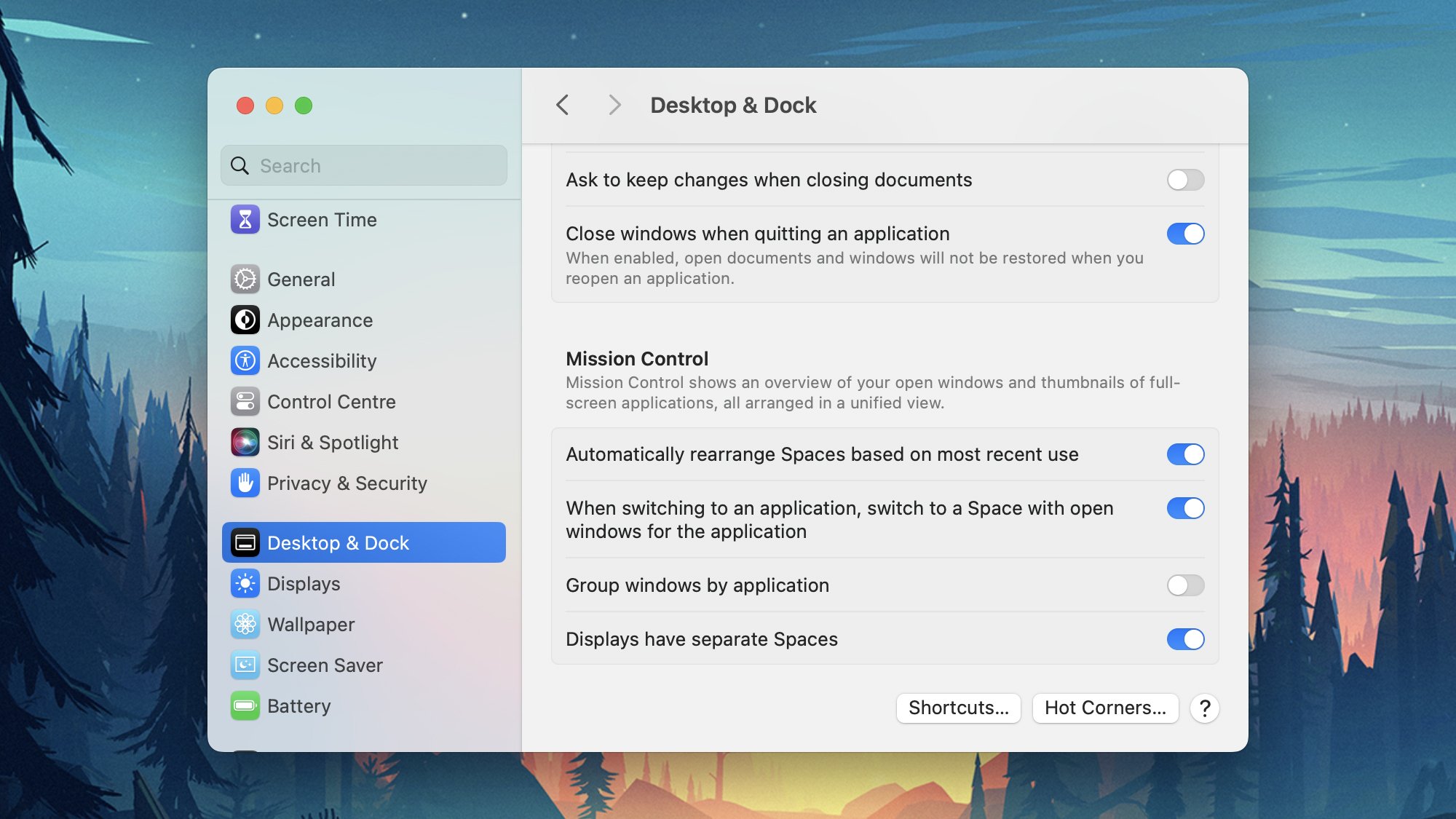Open the Shortcuts dialog
Viewport: 1456px width, 819px height.
(958, 708)
